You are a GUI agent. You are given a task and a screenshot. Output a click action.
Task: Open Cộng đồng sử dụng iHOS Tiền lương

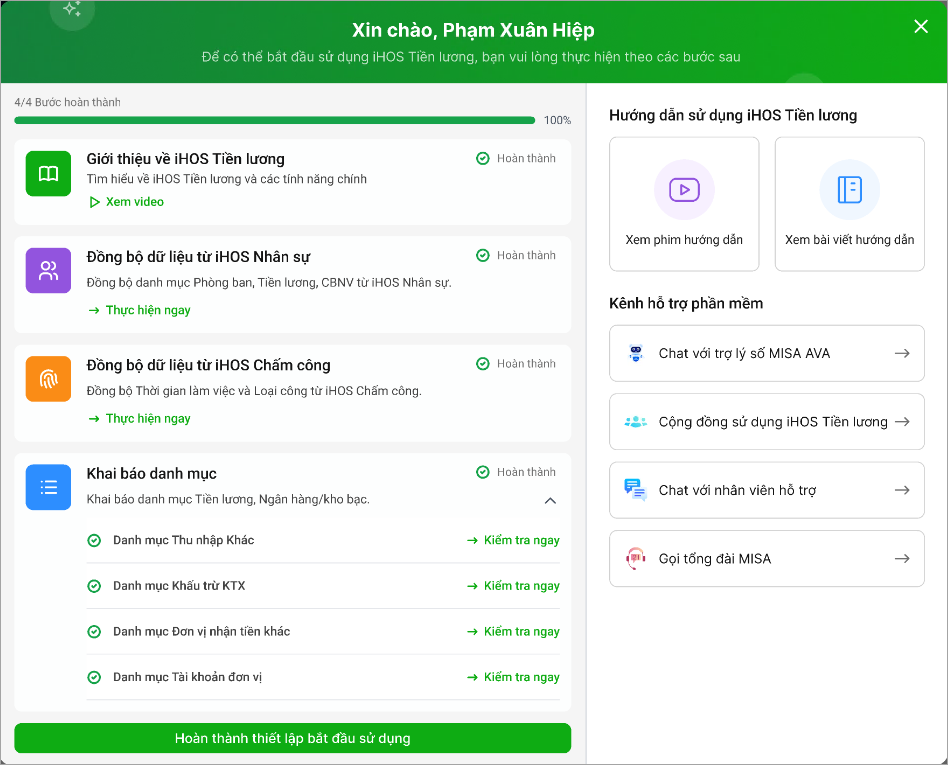[767, 422]
